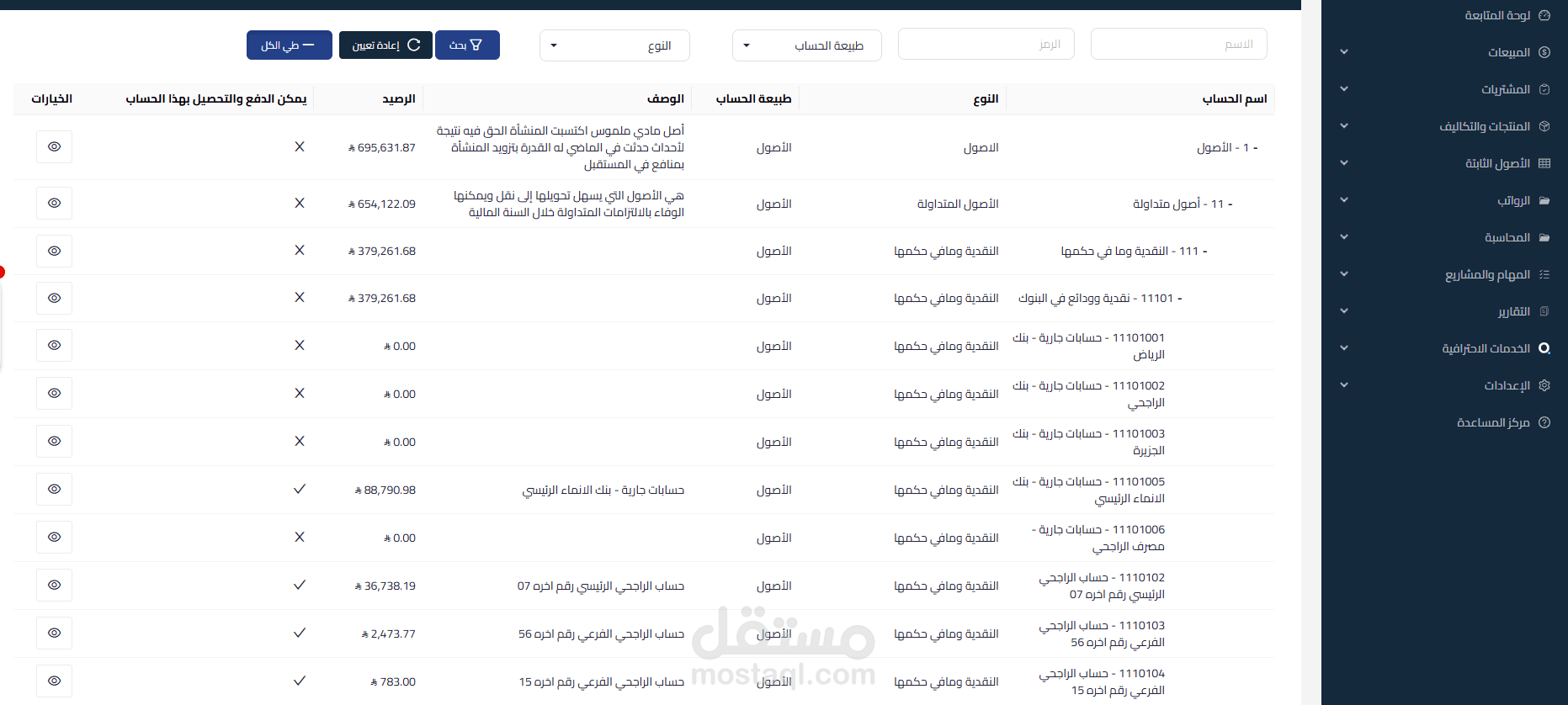View account 1110102 الراجحي الرئيسي details
The height and width of the screenshot is (705, 1568).
point(55,585)
